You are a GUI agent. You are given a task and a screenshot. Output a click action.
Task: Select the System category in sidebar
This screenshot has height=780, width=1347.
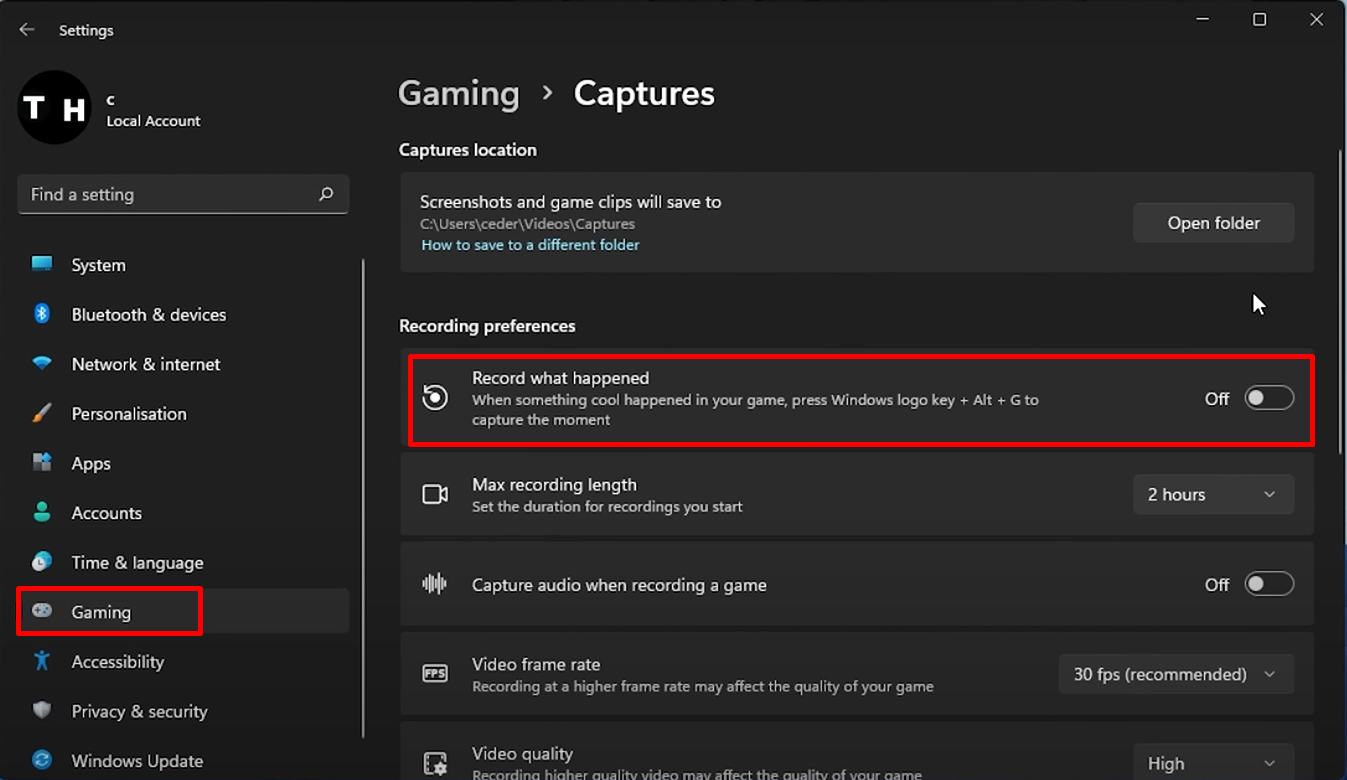[x=98, y=264]
